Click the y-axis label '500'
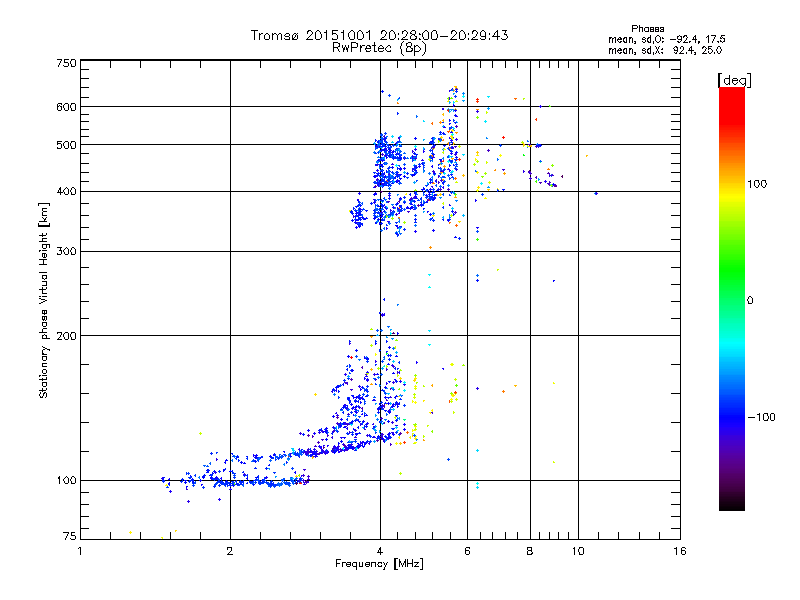 66,145
